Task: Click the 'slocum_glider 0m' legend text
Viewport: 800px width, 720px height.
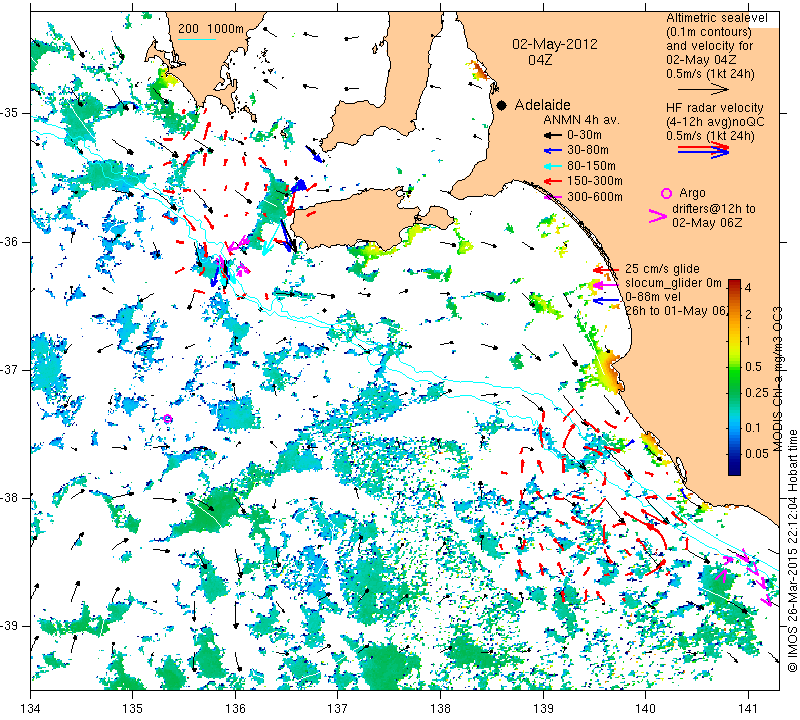Action: (673, 283)
